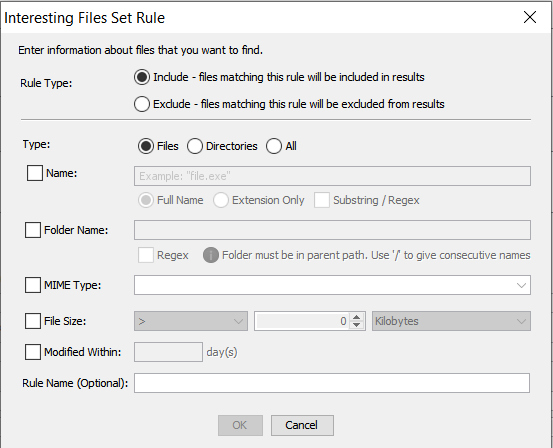
Task: Choose the Files type radio button
Action: point(146,146)
